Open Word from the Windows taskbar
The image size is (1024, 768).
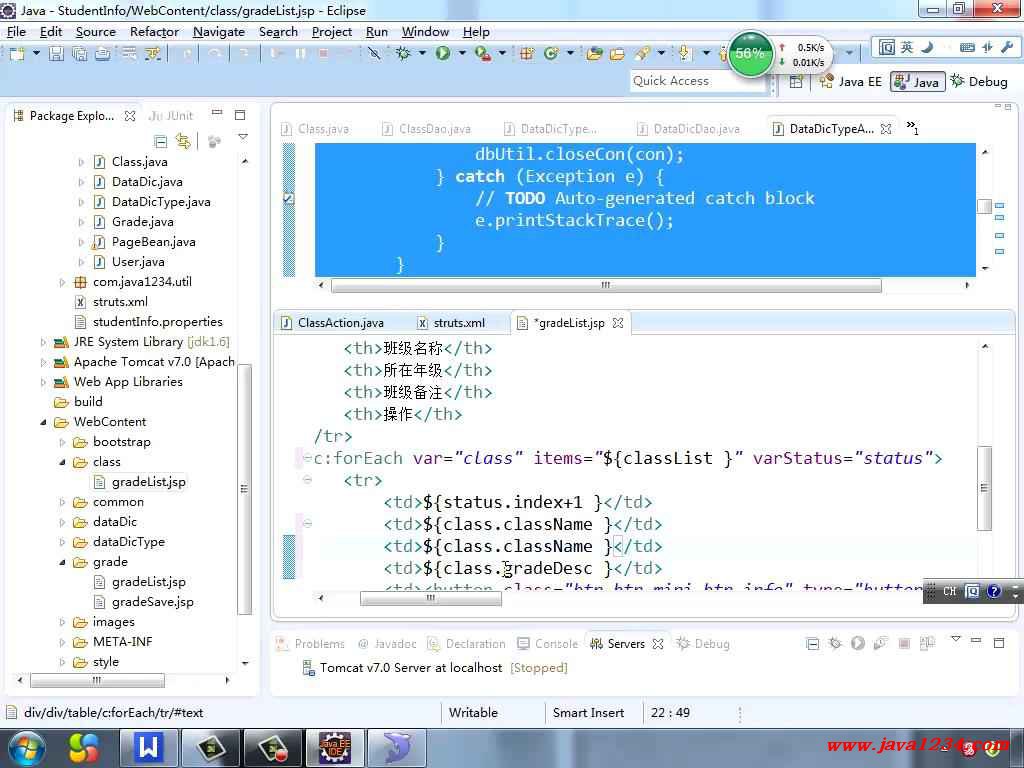[x=148, y=747]
